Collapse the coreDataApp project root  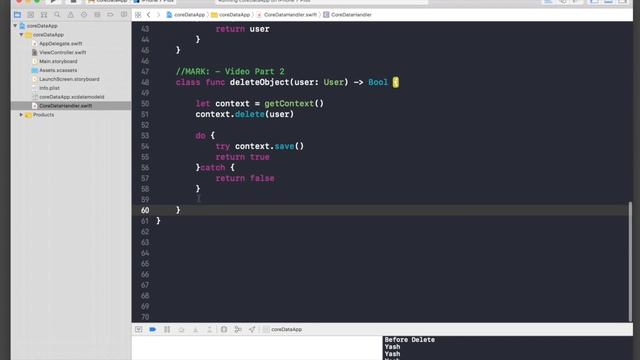click(16, 26)
